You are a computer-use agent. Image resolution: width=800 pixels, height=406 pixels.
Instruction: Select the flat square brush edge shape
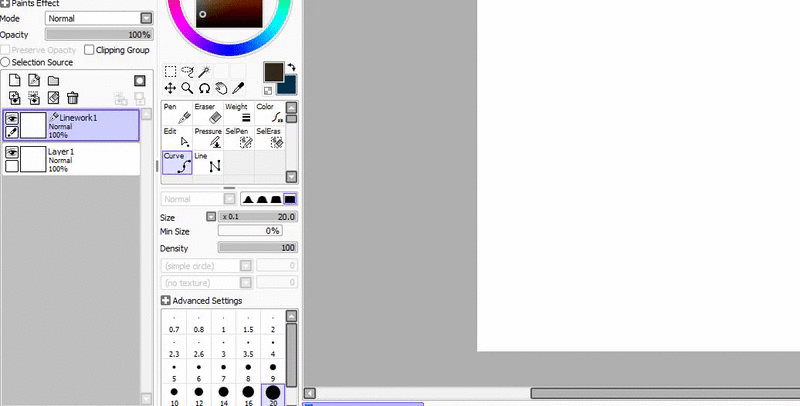point(290,199)
